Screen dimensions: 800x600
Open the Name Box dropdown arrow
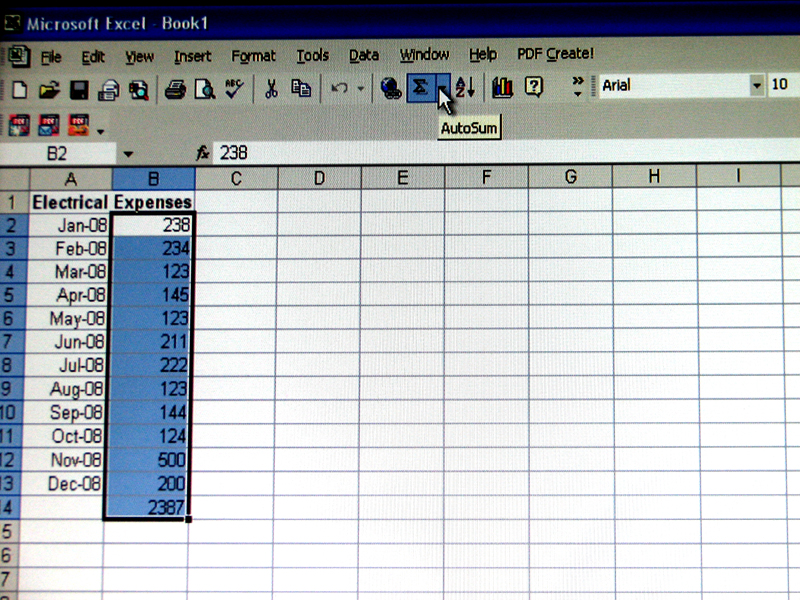tap(128, 154)
